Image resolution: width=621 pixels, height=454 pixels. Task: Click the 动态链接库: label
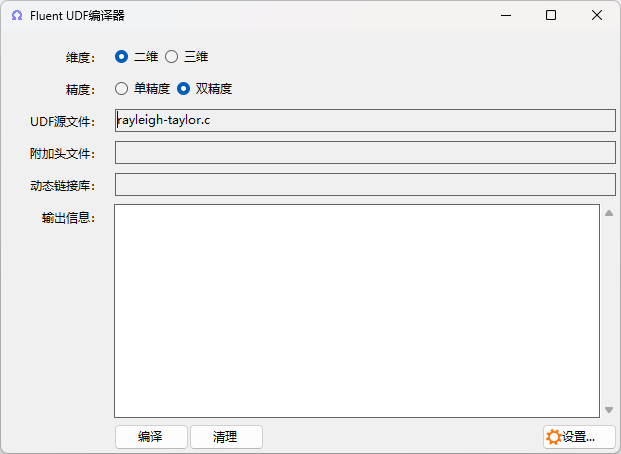click(63, 186)
